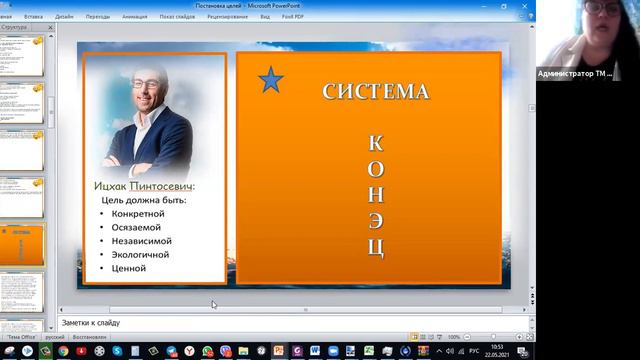Viewport: 640px width, 360px height.
Task: Open Zoom app from taskbar
Action: [333, 351]
